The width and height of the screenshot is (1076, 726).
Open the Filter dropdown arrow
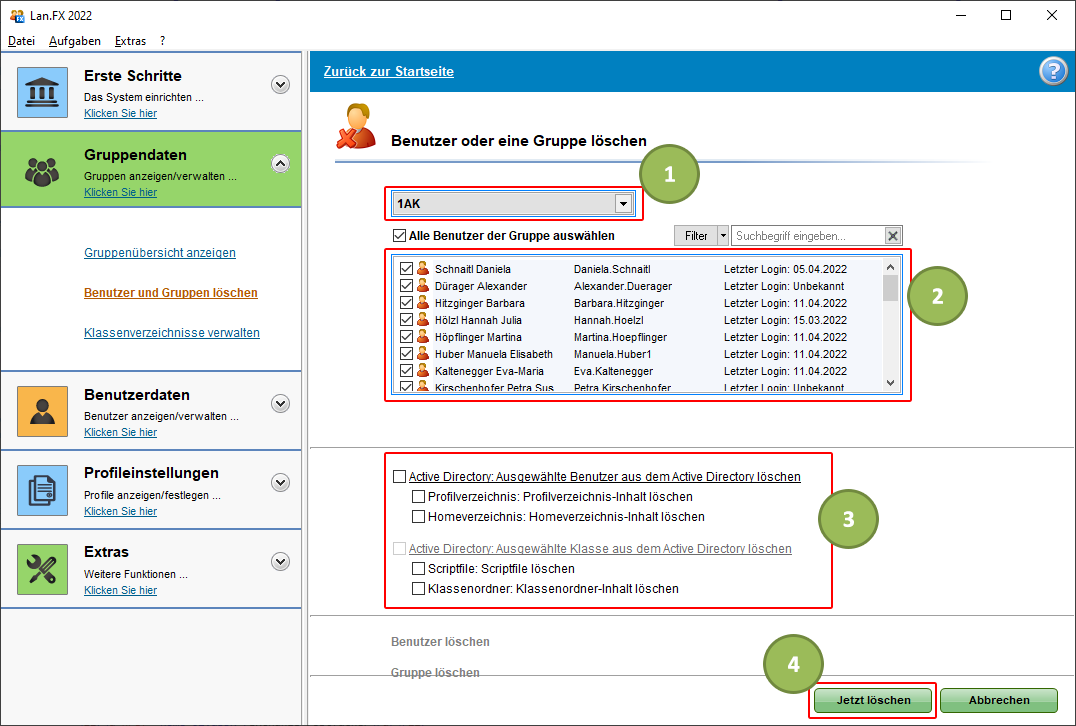coord(723,236)
